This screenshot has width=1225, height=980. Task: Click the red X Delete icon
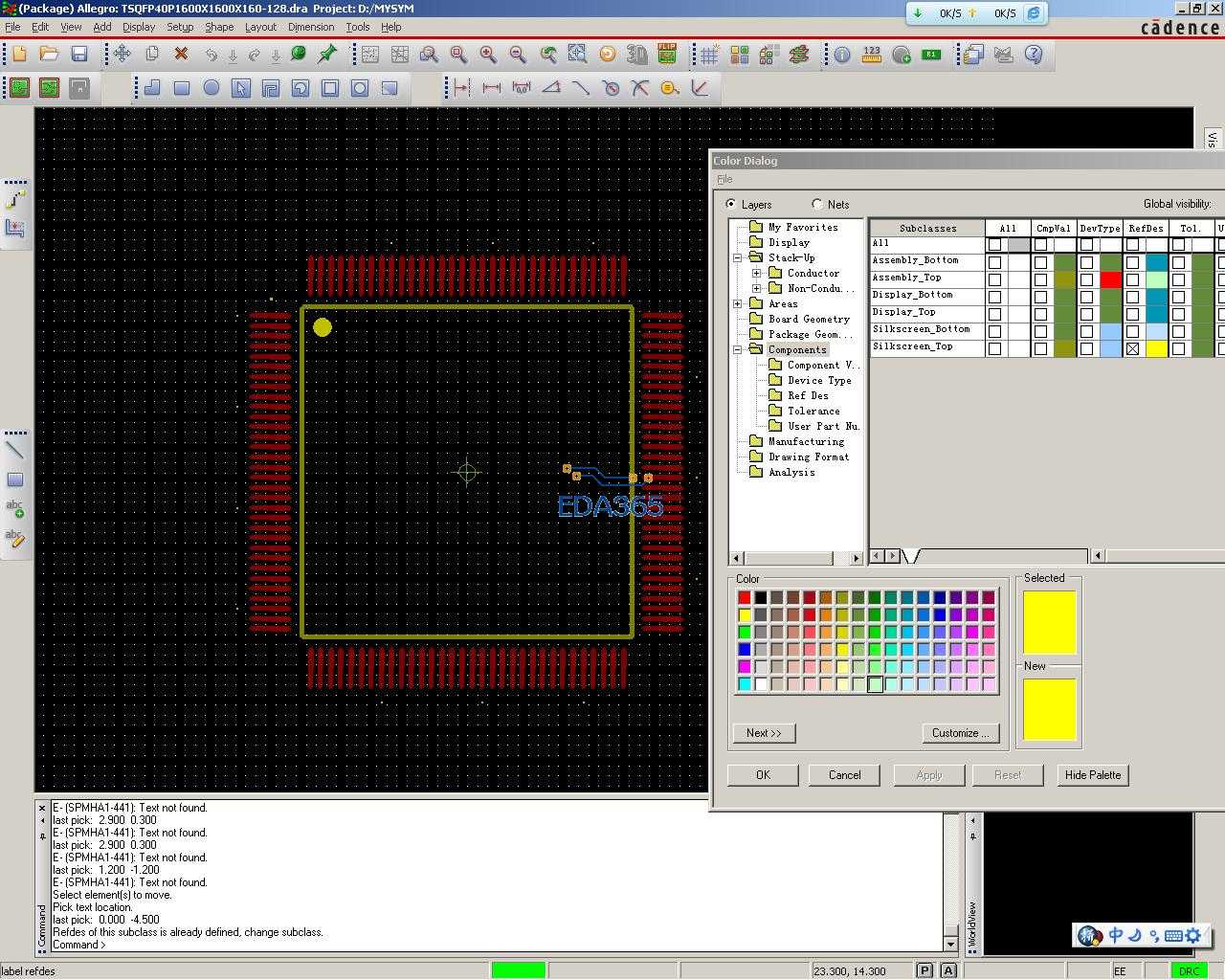pos(181,55)
